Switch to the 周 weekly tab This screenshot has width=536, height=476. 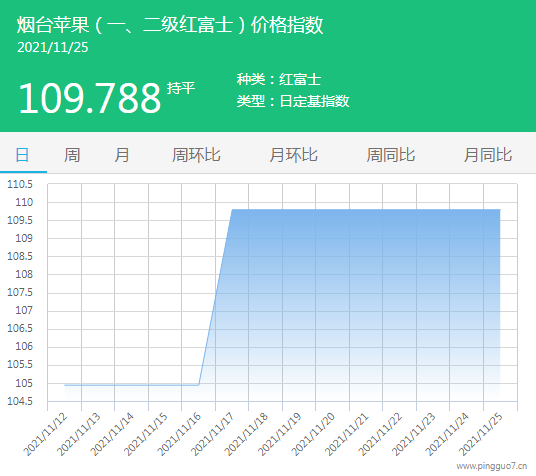(x=72, y=155)
